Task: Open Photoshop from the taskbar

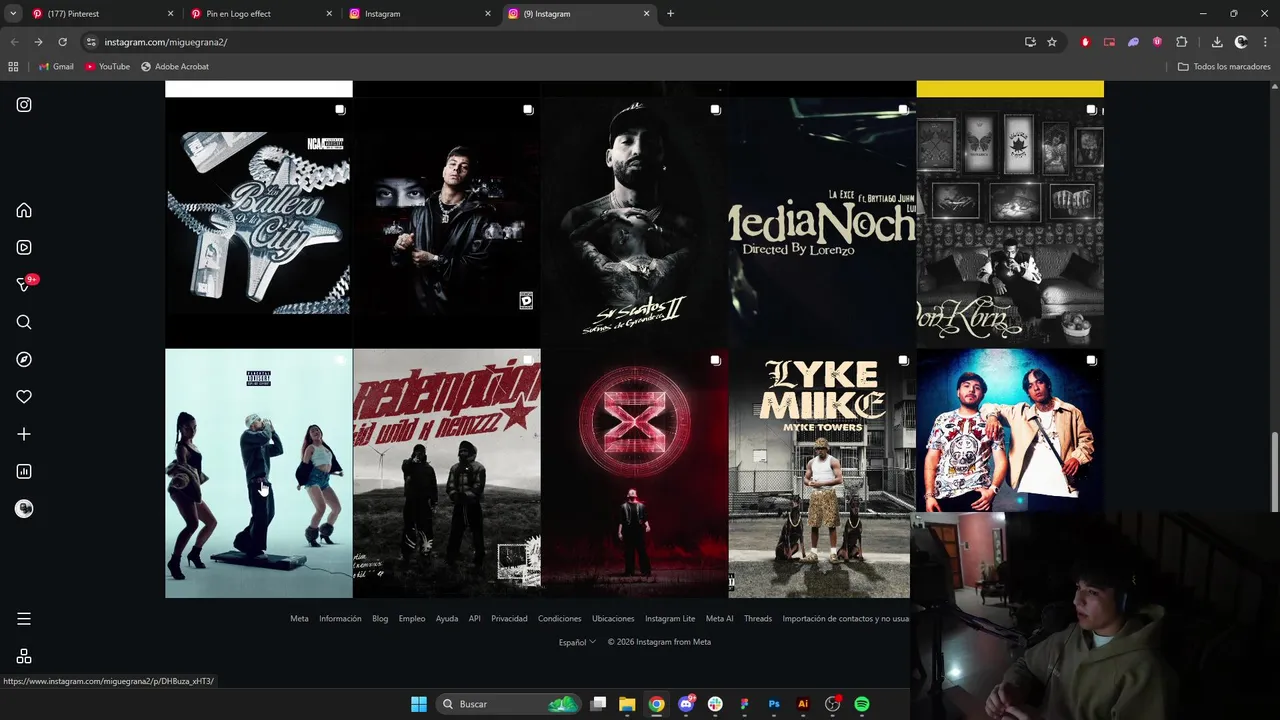Action: coord(774,704)
